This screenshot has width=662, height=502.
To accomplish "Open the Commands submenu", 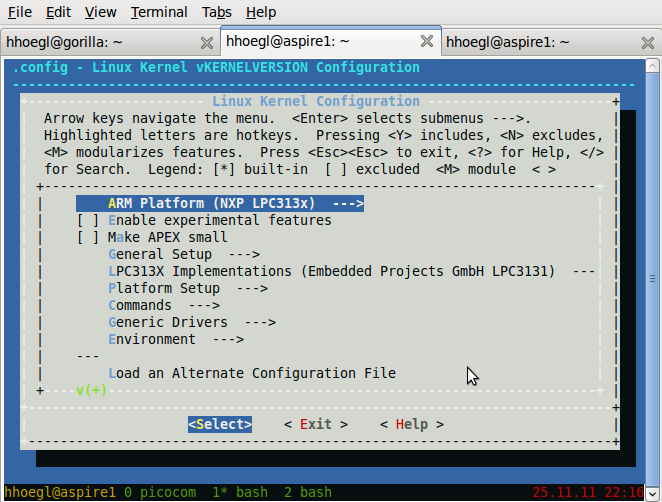I will pyautogui.click(x=164, y=305).
